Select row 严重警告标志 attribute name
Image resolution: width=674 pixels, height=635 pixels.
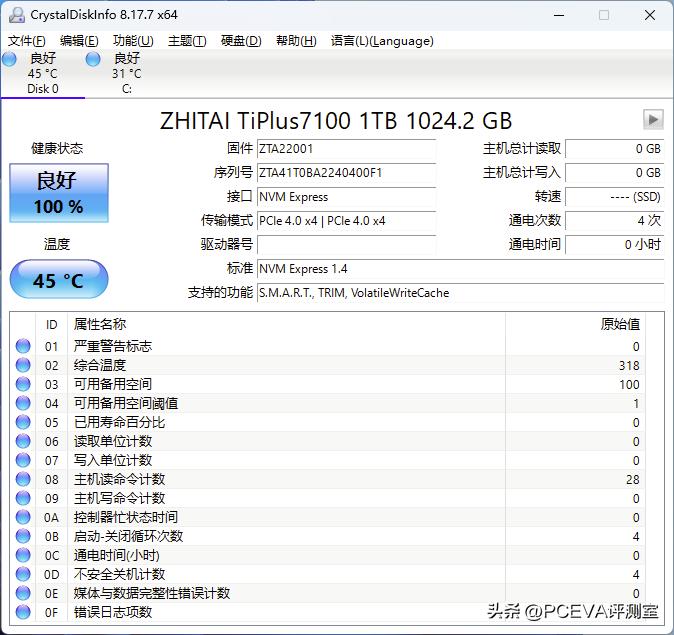tap(113, 346)
